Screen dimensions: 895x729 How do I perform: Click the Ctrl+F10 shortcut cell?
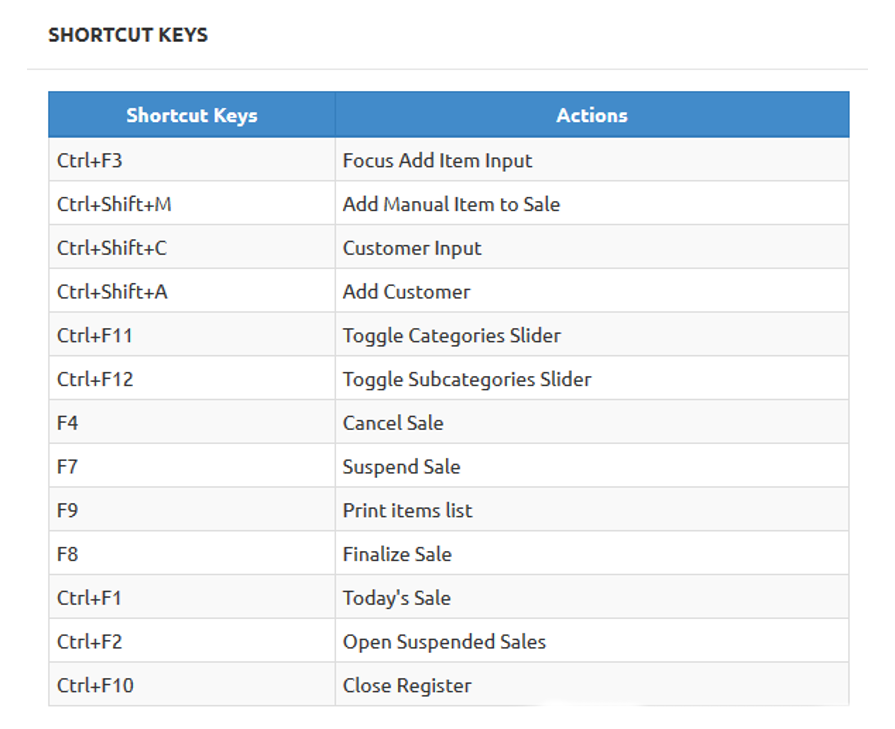click(x=95, y=686)
